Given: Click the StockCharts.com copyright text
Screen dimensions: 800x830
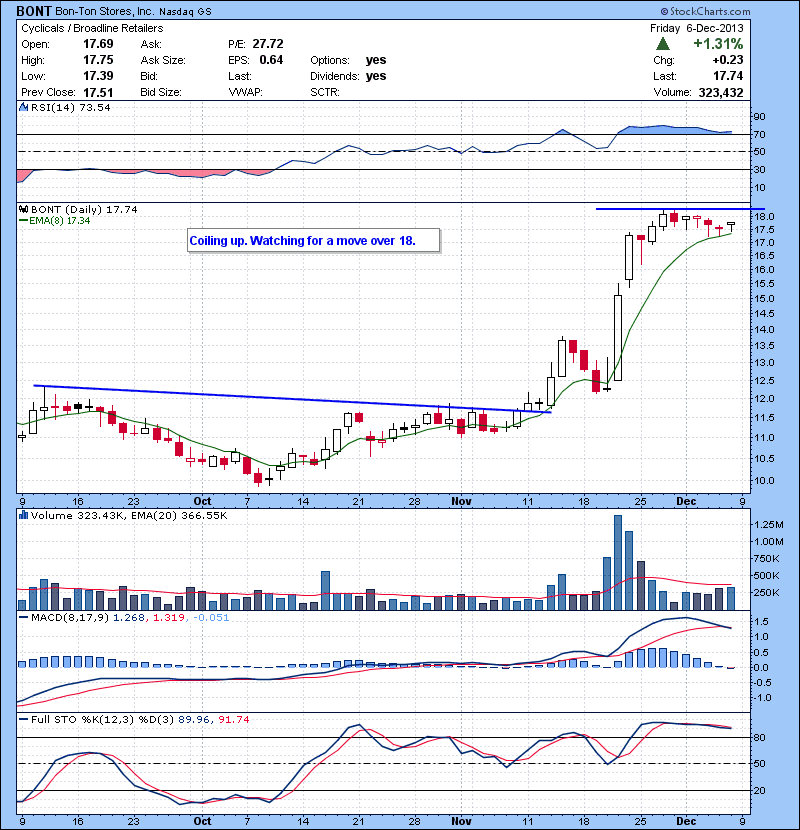Looking at the screenshot, I should (x=705, y=11).
